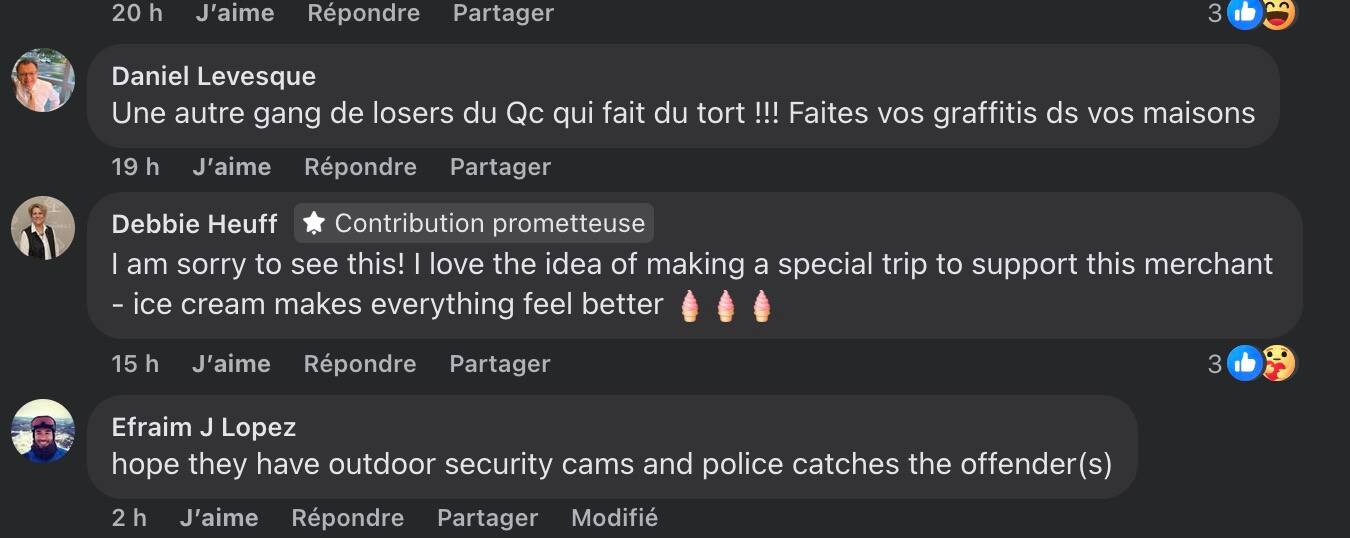The image size is (1350, 538).
Task: Click the like reaction icon on Debbie Heuff's comment
Action: coord(1244,363)
